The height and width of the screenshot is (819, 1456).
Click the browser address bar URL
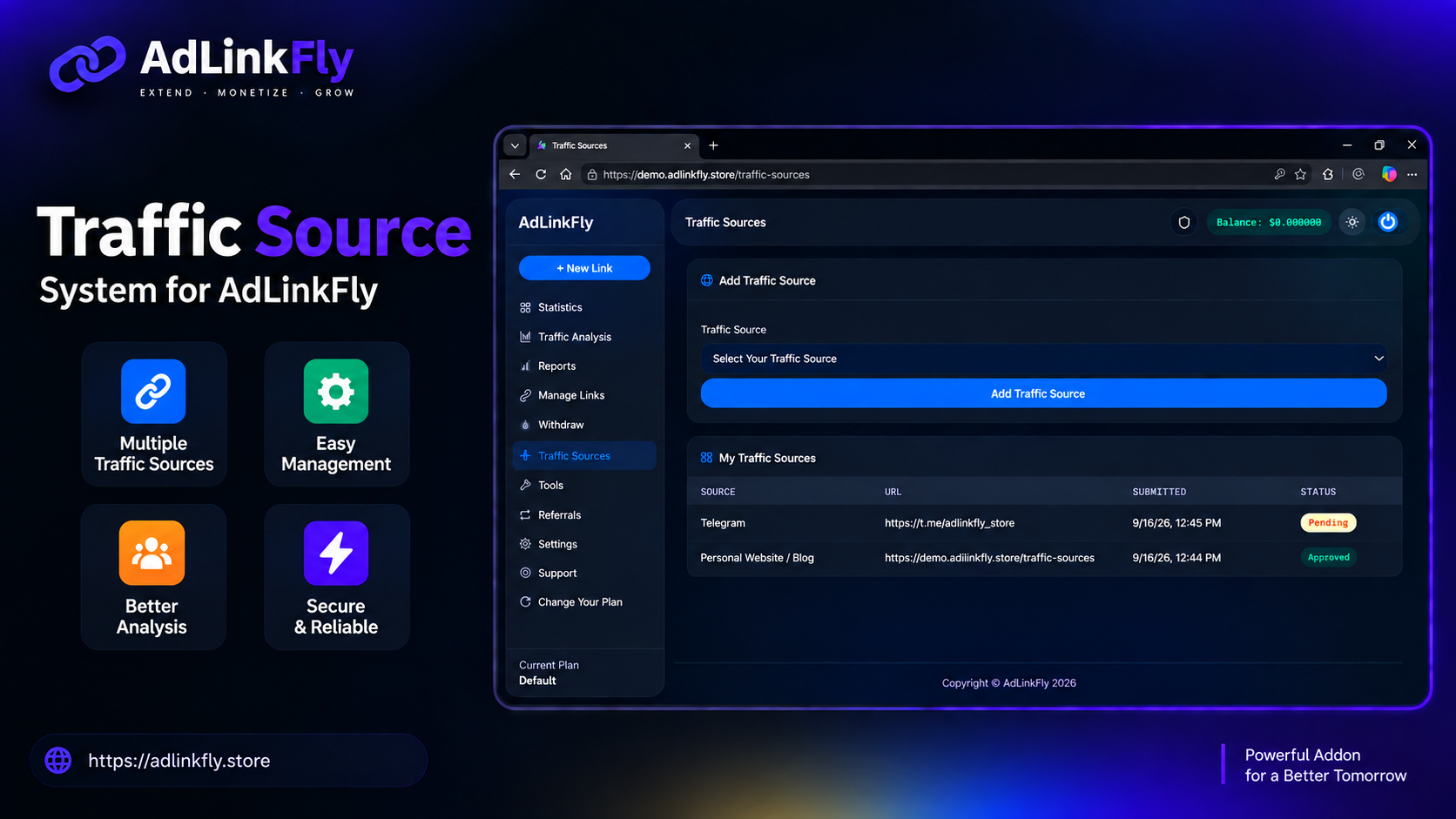point(706,175)
